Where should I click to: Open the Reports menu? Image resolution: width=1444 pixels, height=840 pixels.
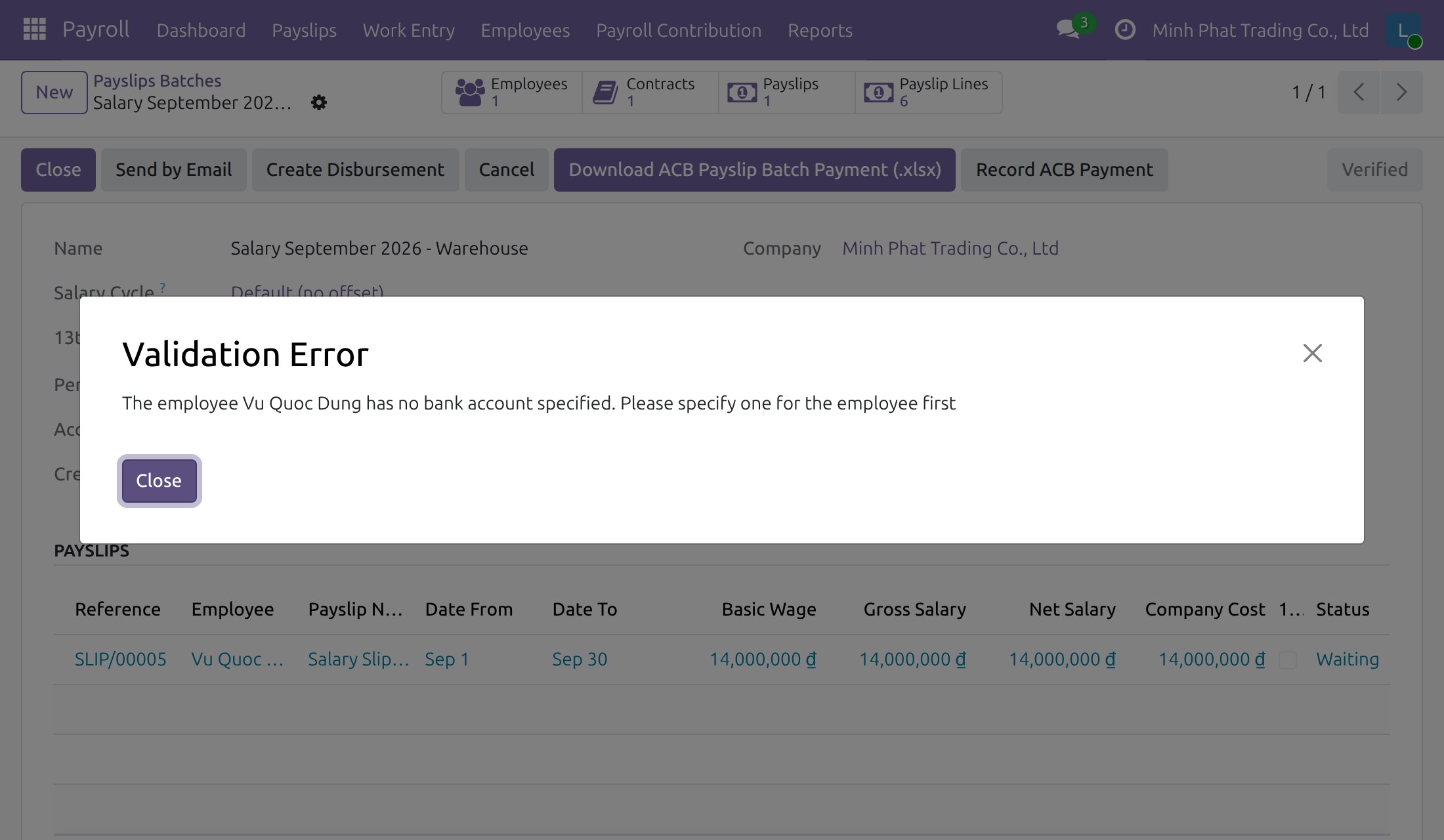pyautogui.click(x=820, y=30)
